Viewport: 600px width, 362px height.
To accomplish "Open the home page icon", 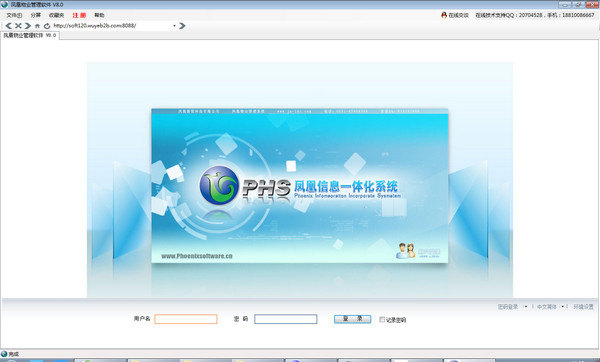I will (37, 26).
